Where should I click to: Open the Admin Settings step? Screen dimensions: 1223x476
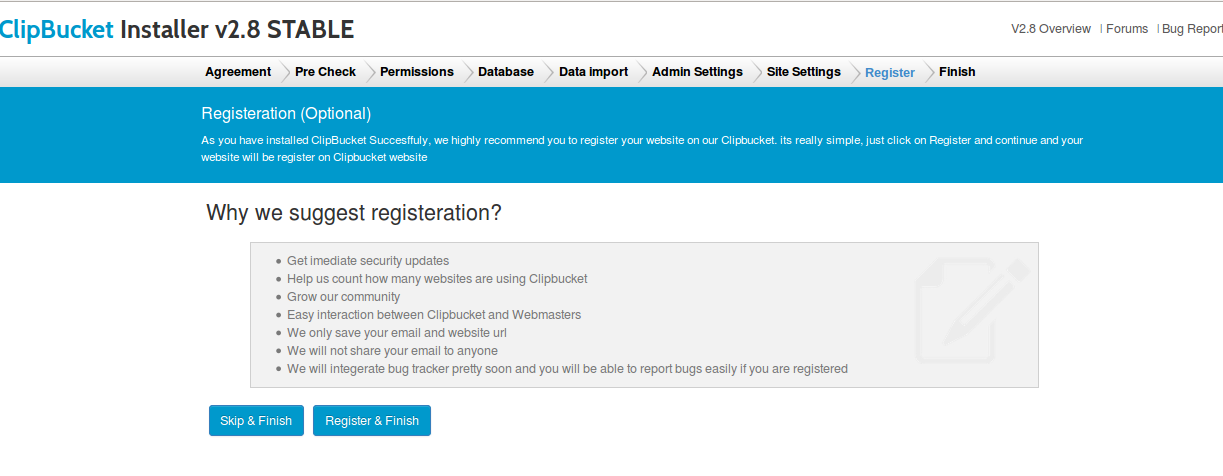697,72
